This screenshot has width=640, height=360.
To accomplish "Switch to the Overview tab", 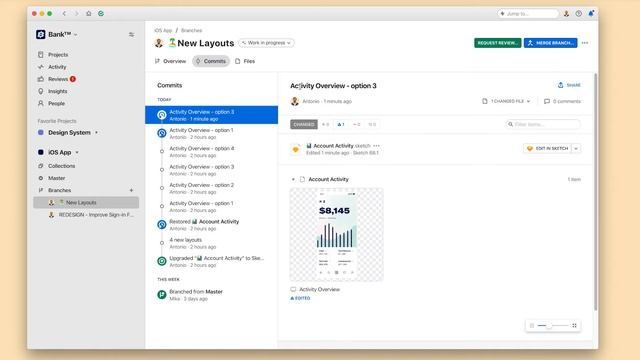I will click(x=170, y=61).
